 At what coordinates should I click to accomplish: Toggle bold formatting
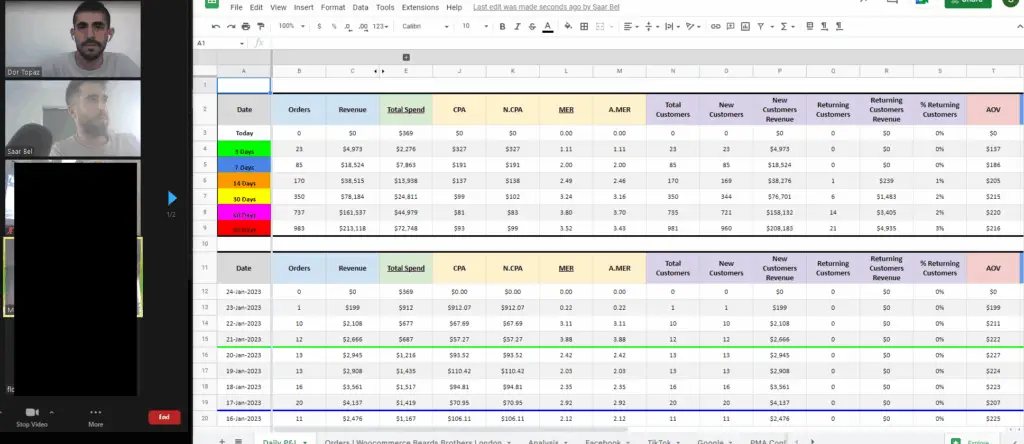[502, 26]
